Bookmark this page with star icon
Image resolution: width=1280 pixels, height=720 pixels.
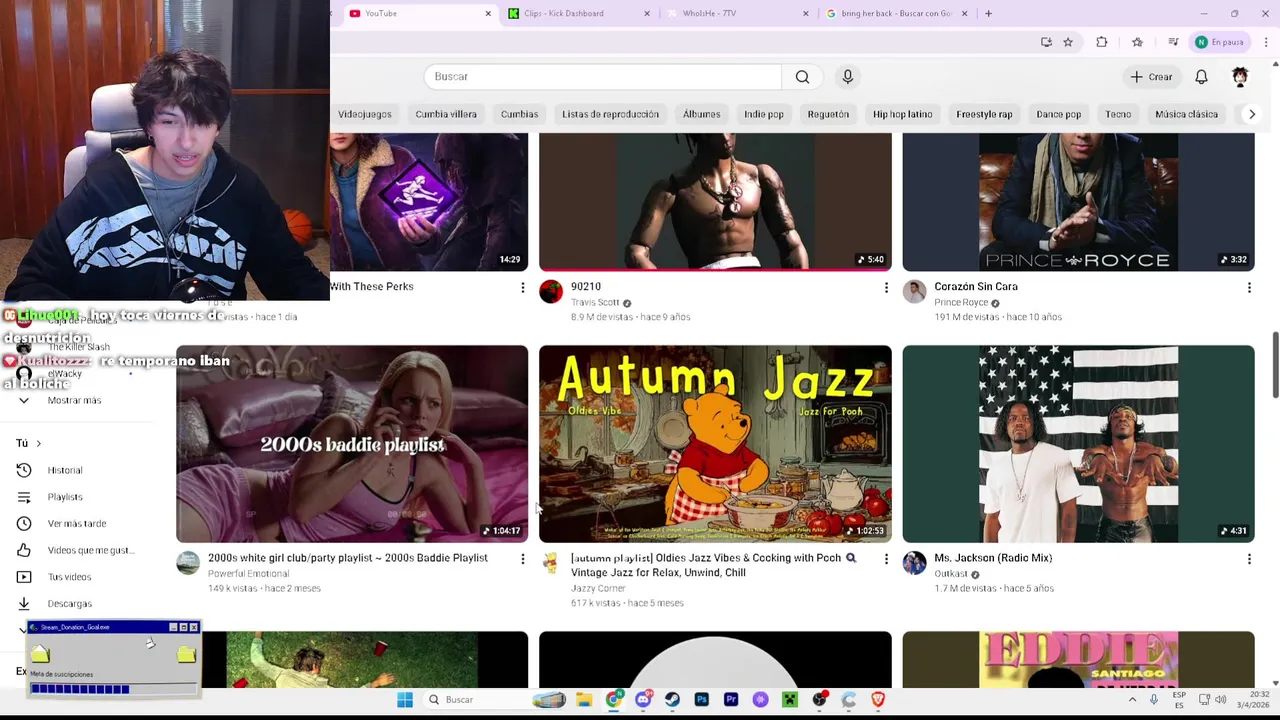[1068, 42]
